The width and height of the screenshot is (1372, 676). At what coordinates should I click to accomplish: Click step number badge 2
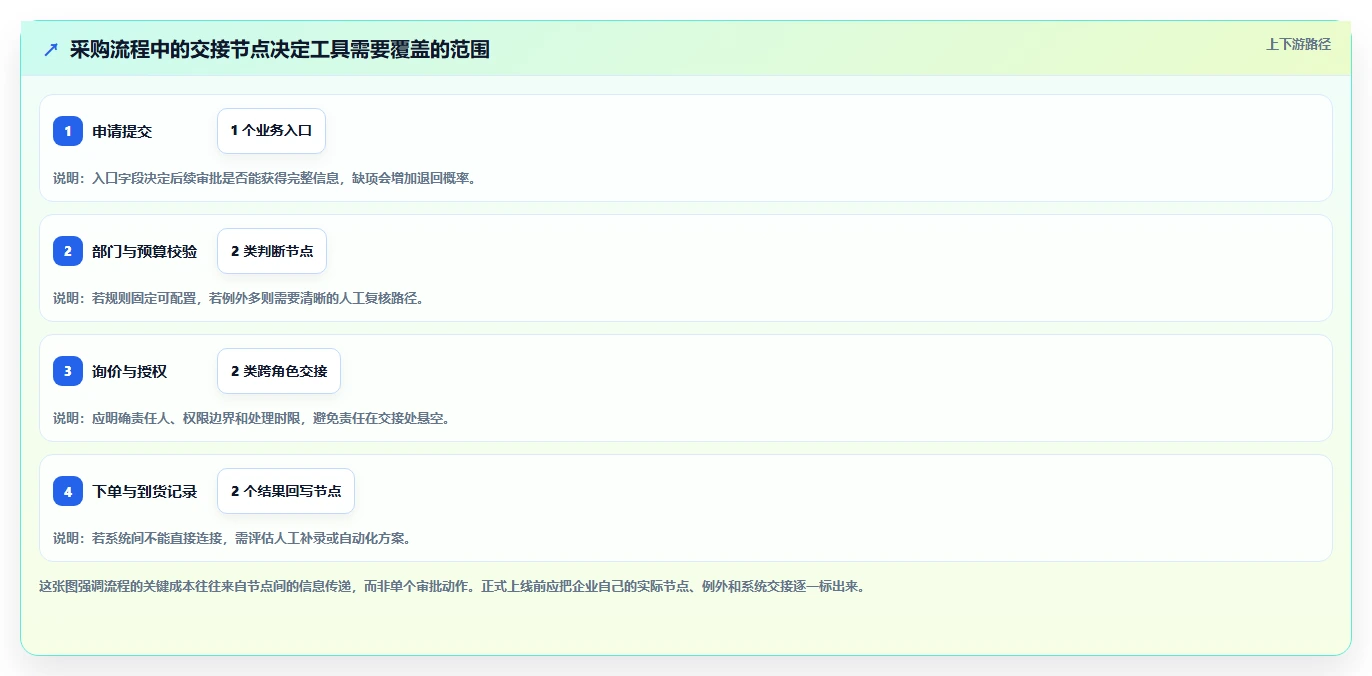[68, 251]
